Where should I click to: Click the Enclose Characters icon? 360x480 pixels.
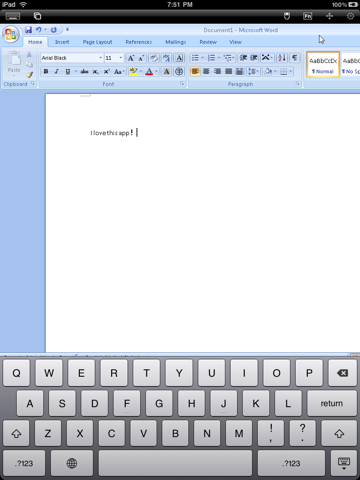tap(179, 71)
